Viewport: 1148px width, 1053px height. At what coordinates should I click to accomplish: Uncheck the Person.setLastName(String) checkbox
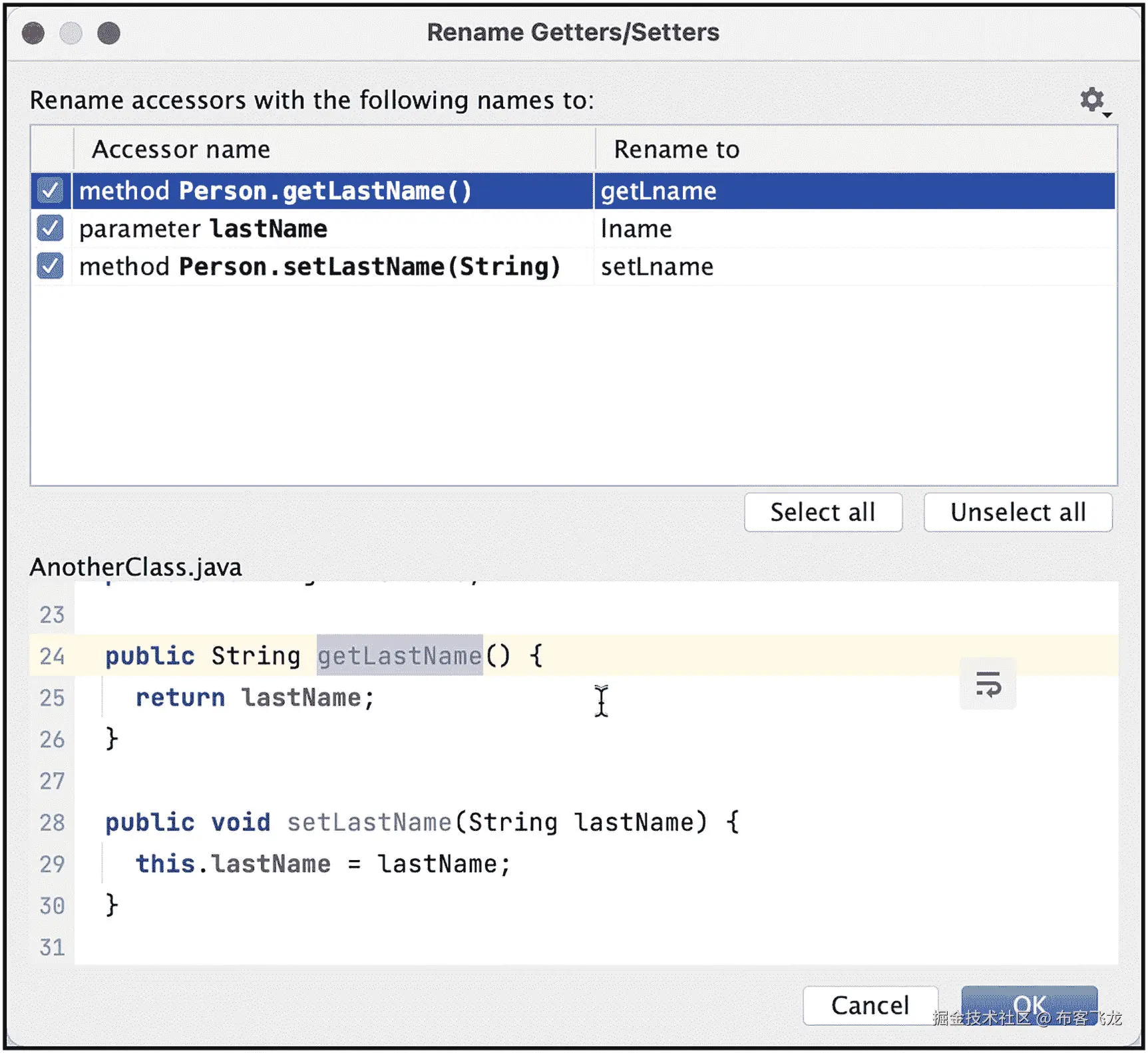[50, 266]
